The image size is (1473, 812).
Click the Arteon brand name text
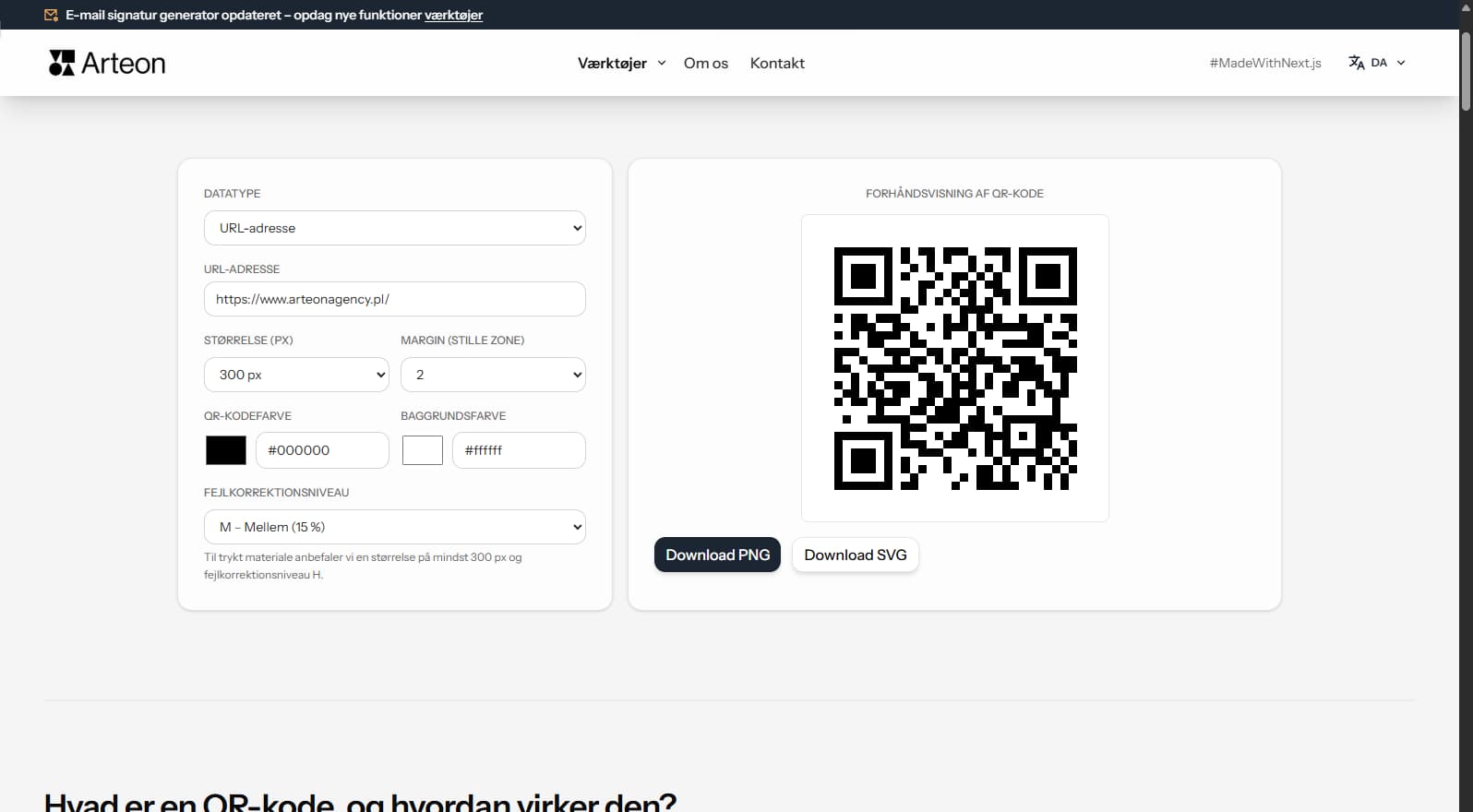tap(124, 63)
